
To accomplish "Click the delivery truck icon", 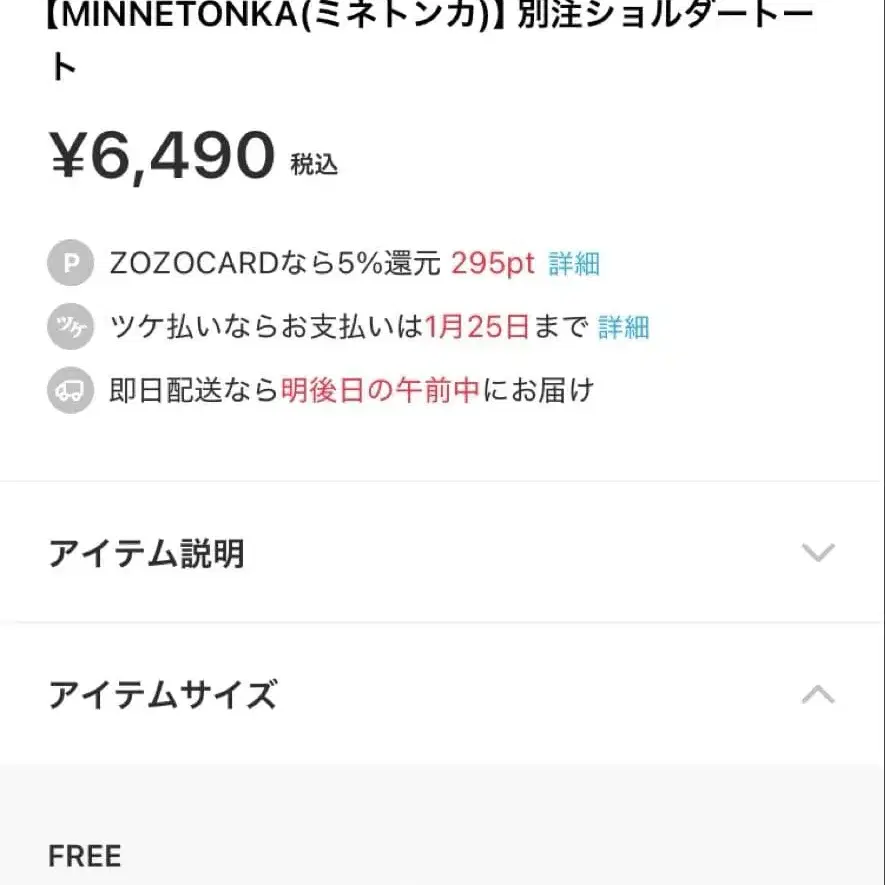I will pyautogui.click(x=69, y=391).
